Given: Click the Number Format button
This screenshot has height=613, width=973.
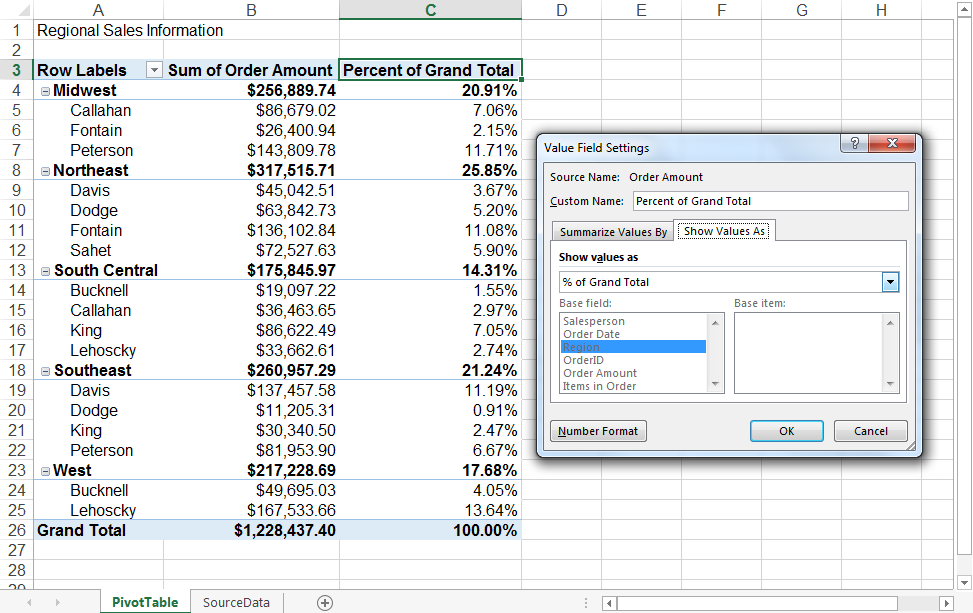Looking at the screenshot, I should (x=597, y=431).
